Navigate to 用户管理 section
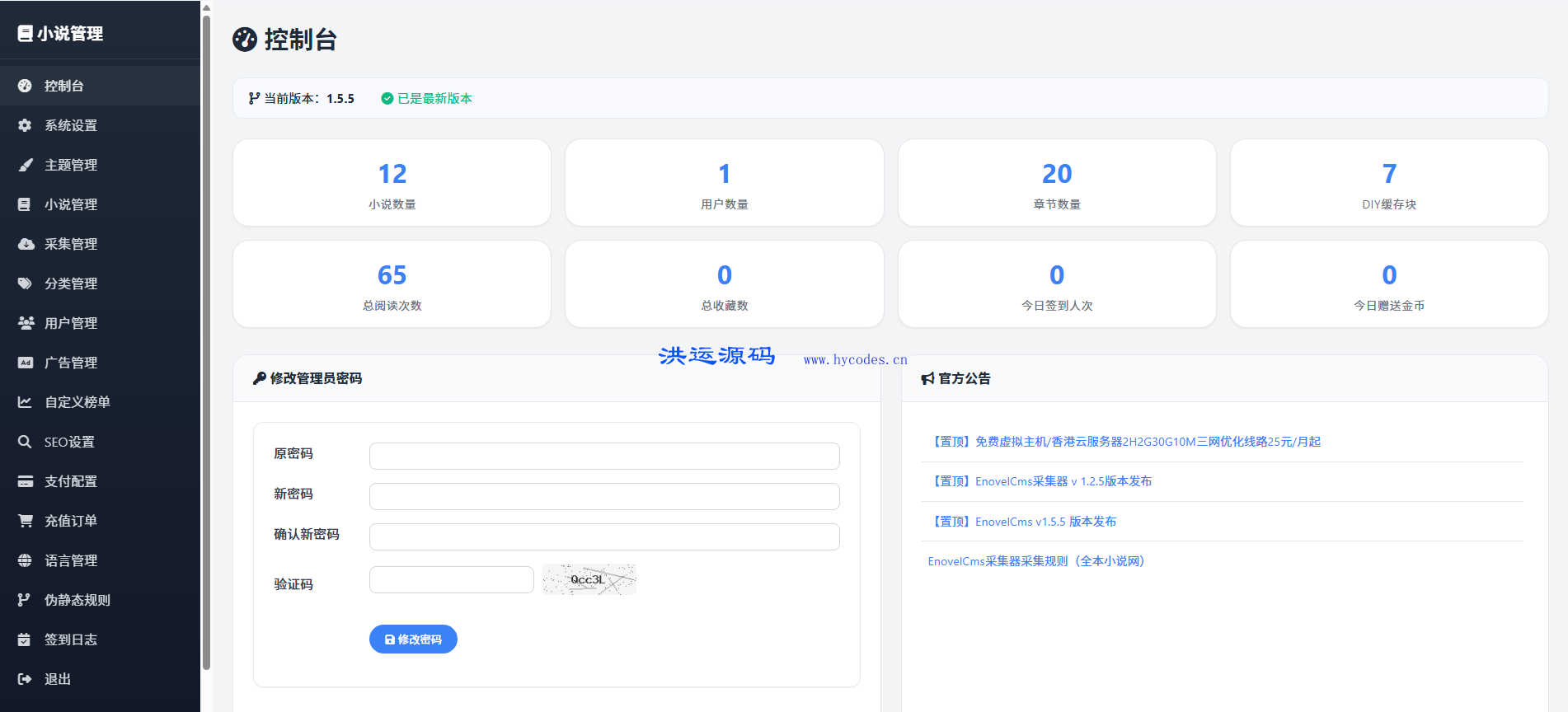The height and width of the screenshot is (712, 1568). tap(100, 323)
